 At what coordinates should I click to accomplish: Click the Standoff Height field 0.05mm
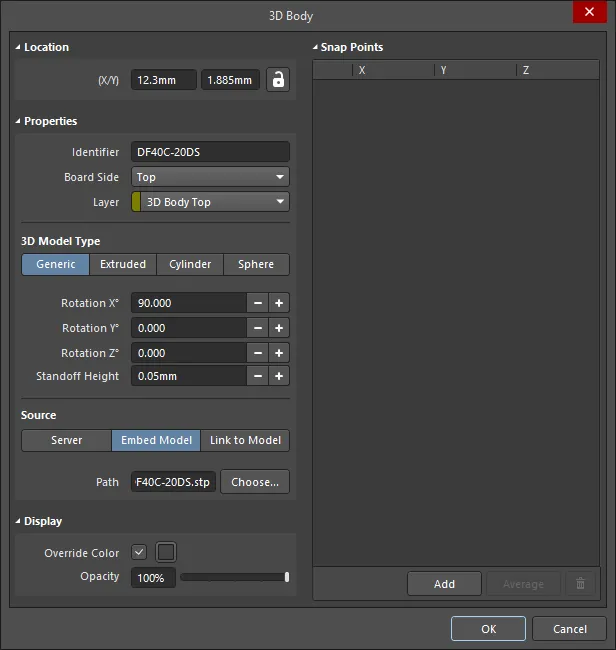tap(189, 376)
